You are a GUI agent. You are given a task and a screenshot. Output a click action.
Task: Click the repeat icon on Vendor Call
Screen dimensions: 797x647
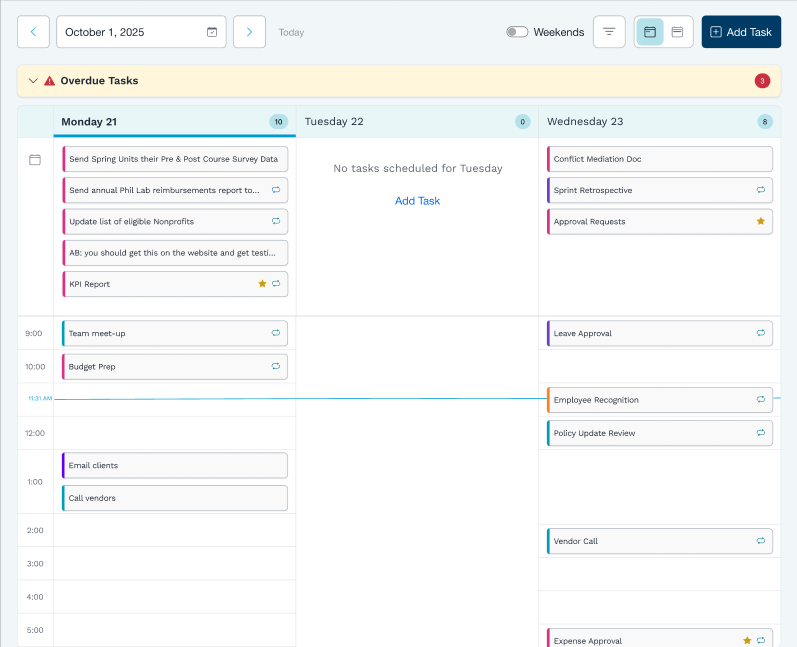(761, 541)
